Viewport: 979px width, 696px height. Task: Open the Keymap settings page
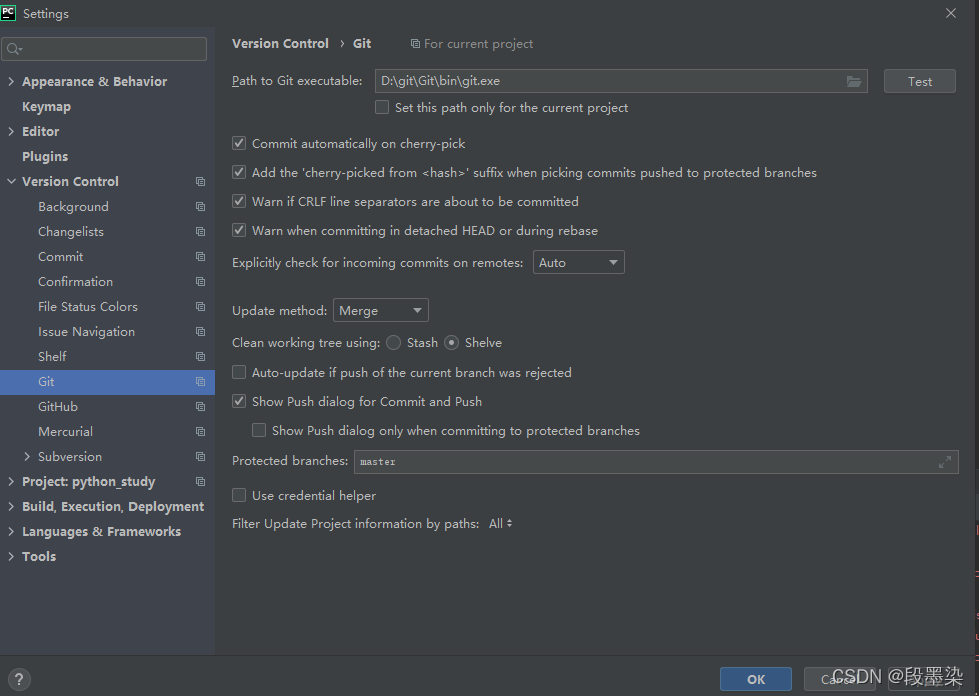46,107
